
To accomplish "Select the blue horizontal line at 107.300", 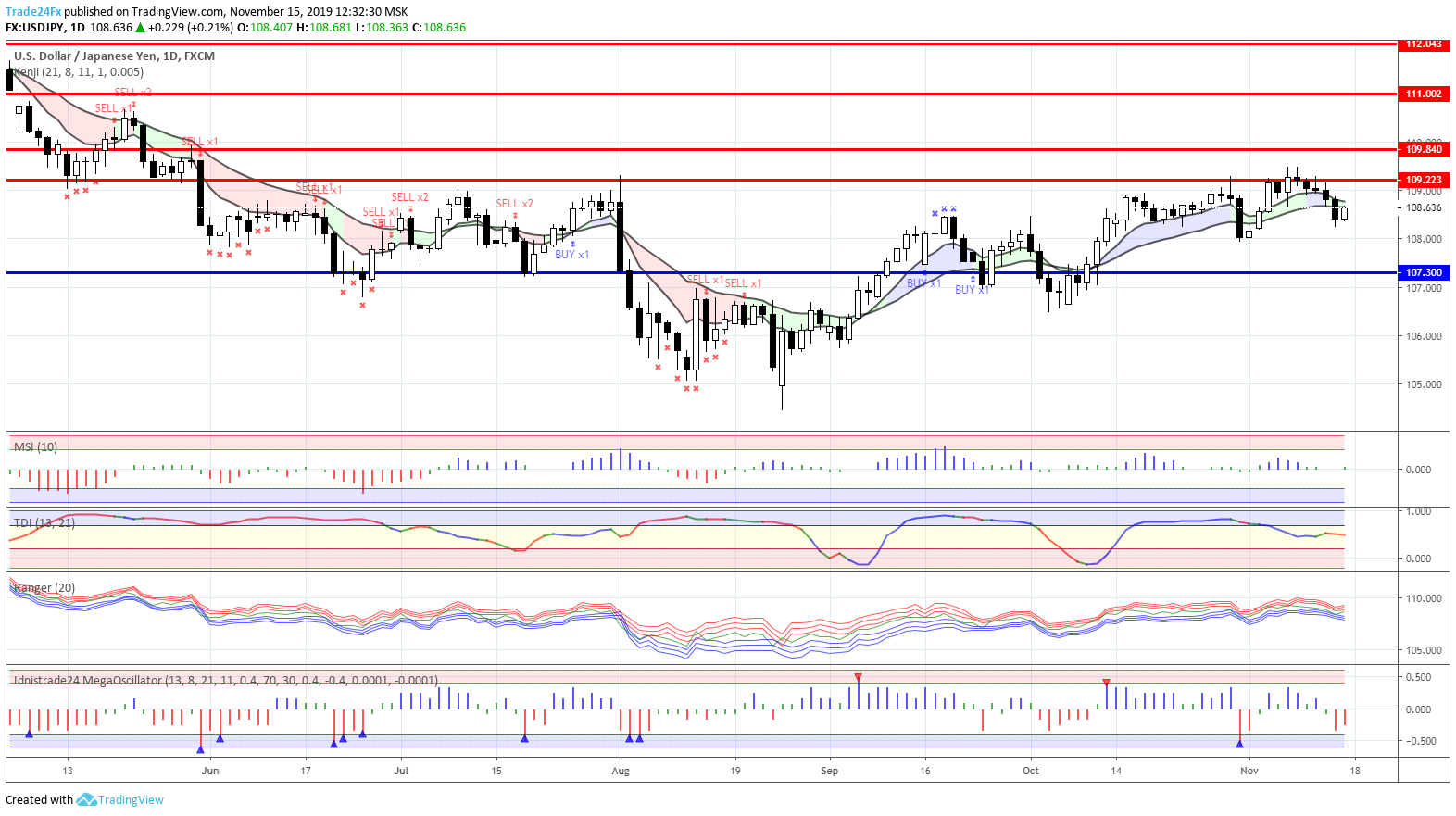I will [x=701, y=272].
